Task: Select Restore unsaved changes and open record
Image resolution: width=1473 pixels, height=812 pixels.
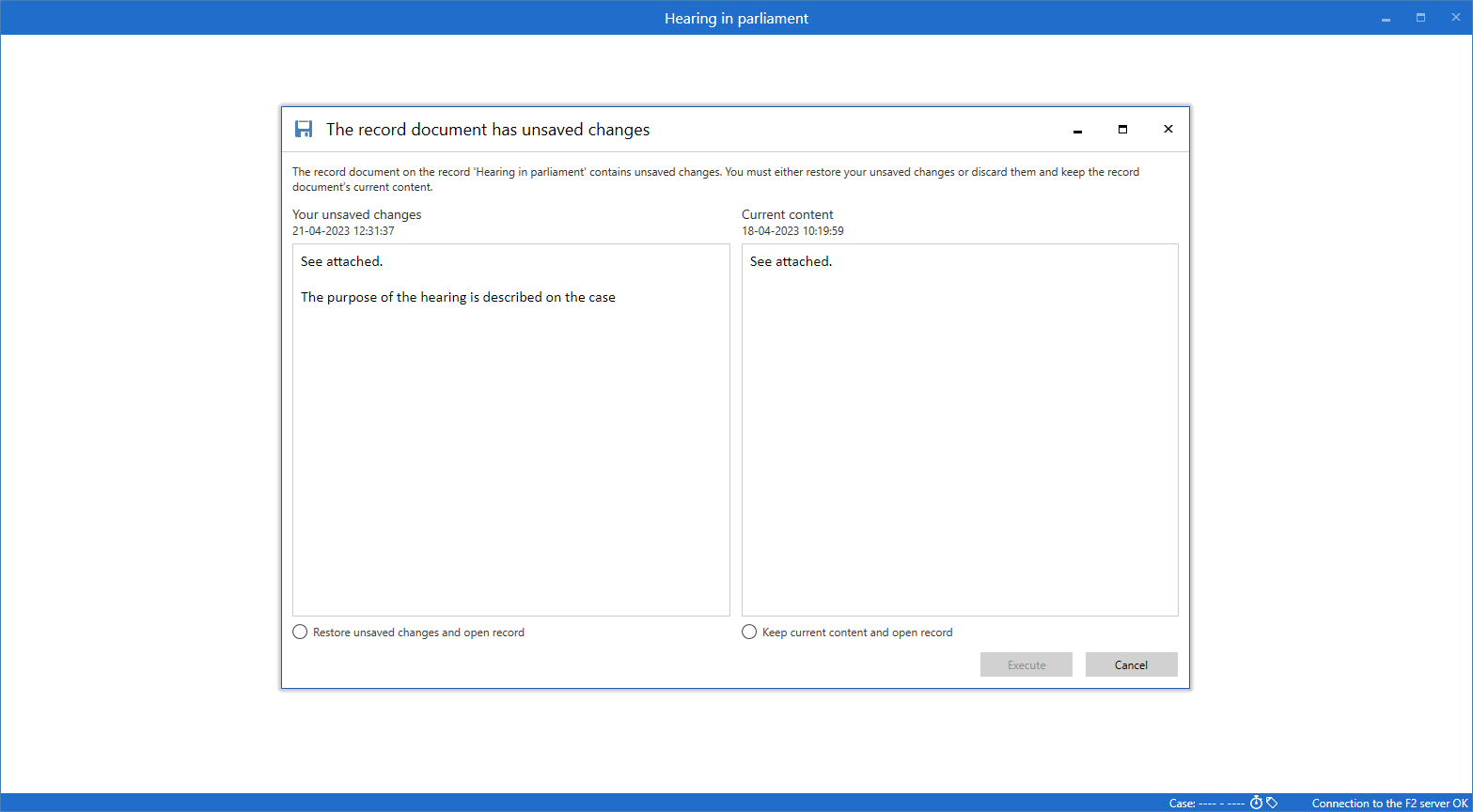Action: (300, 632)
